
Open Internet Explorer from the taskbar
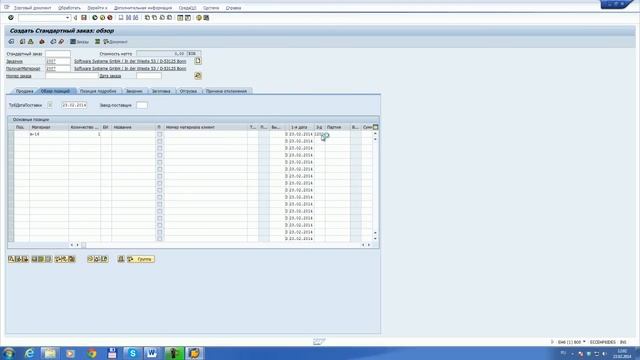coord(30,353)
